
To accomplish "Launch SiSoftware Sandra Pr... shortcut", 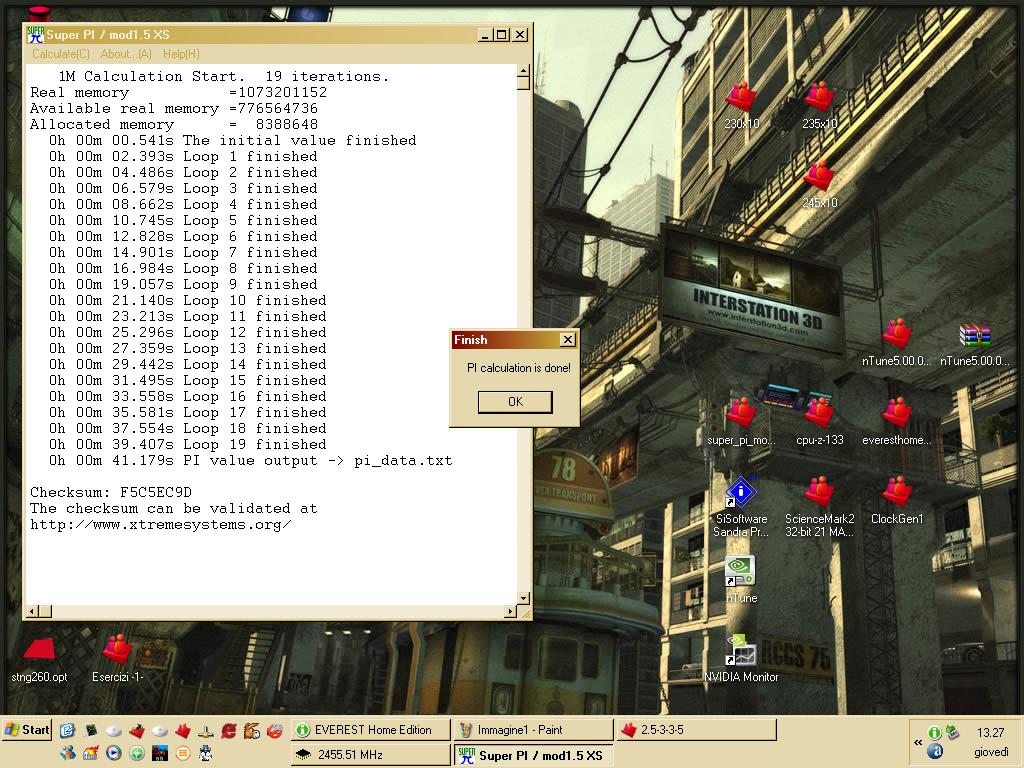I will click(741, 507).
